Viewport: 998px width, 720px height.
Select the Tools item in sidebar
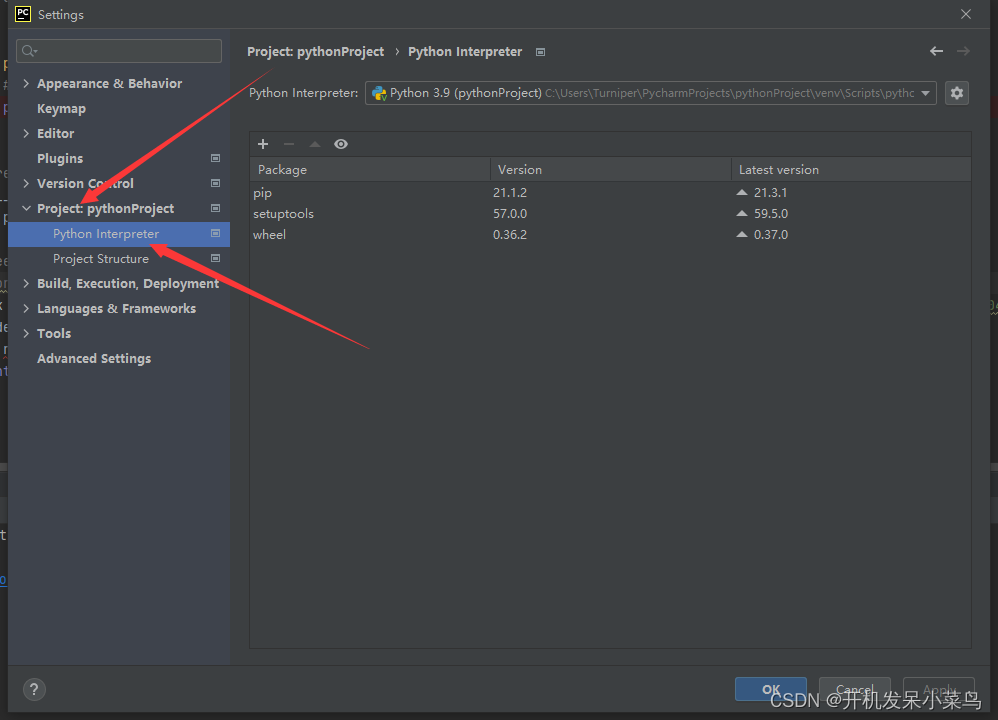[54, 333]
